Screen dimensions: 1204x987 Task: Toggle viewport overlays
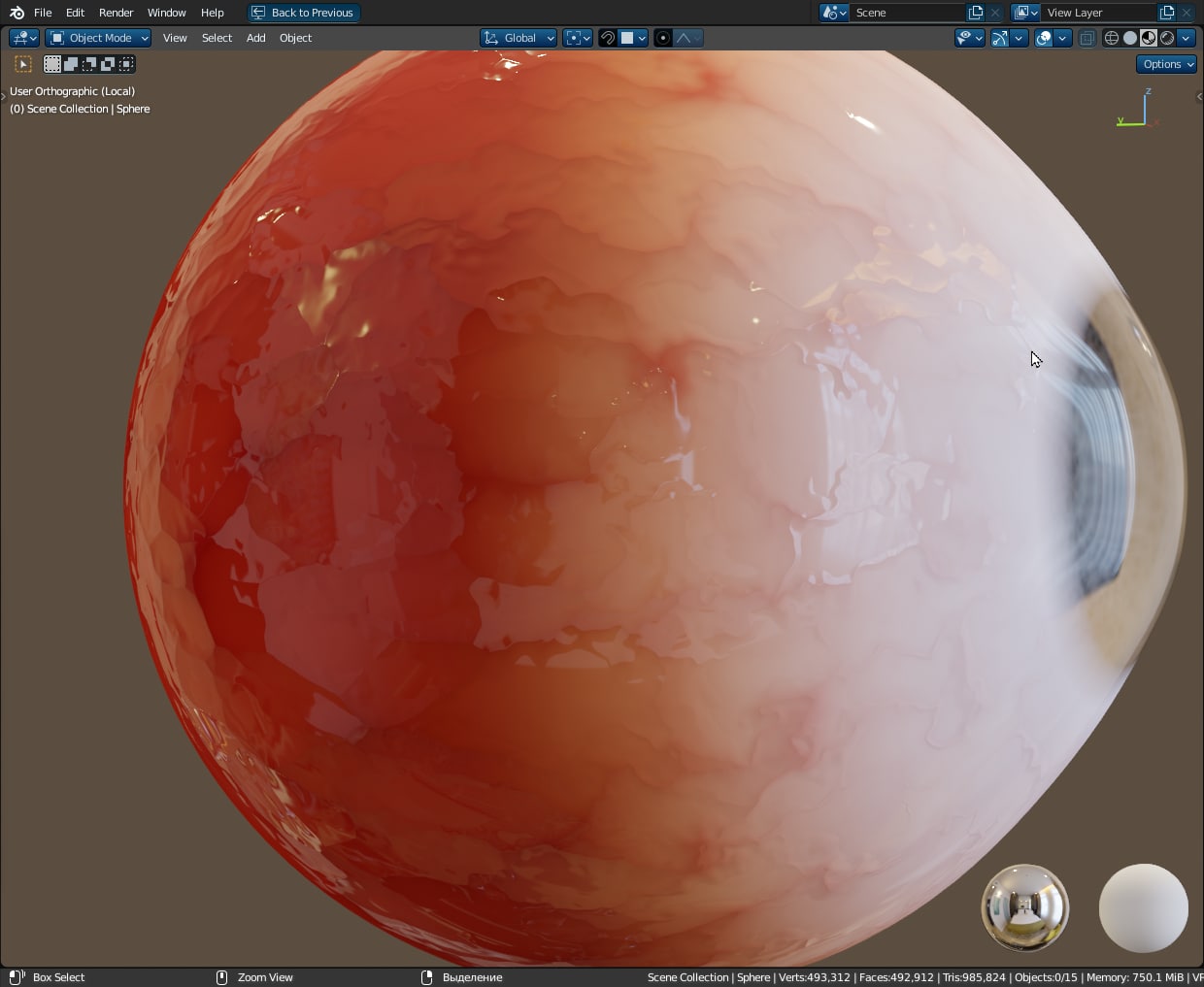tap(1044, 38)
